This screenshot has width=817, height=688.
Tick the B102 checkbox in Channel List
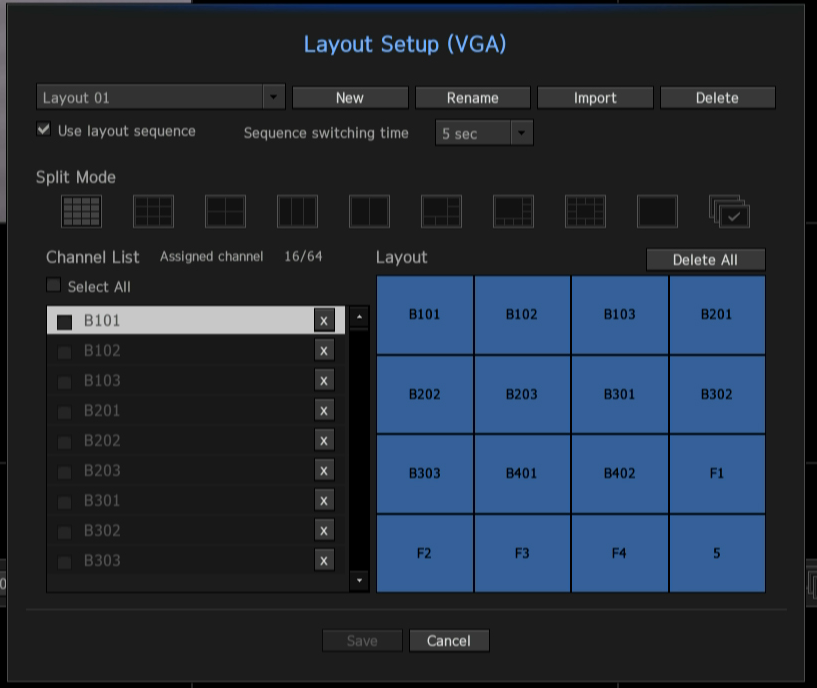65,352
